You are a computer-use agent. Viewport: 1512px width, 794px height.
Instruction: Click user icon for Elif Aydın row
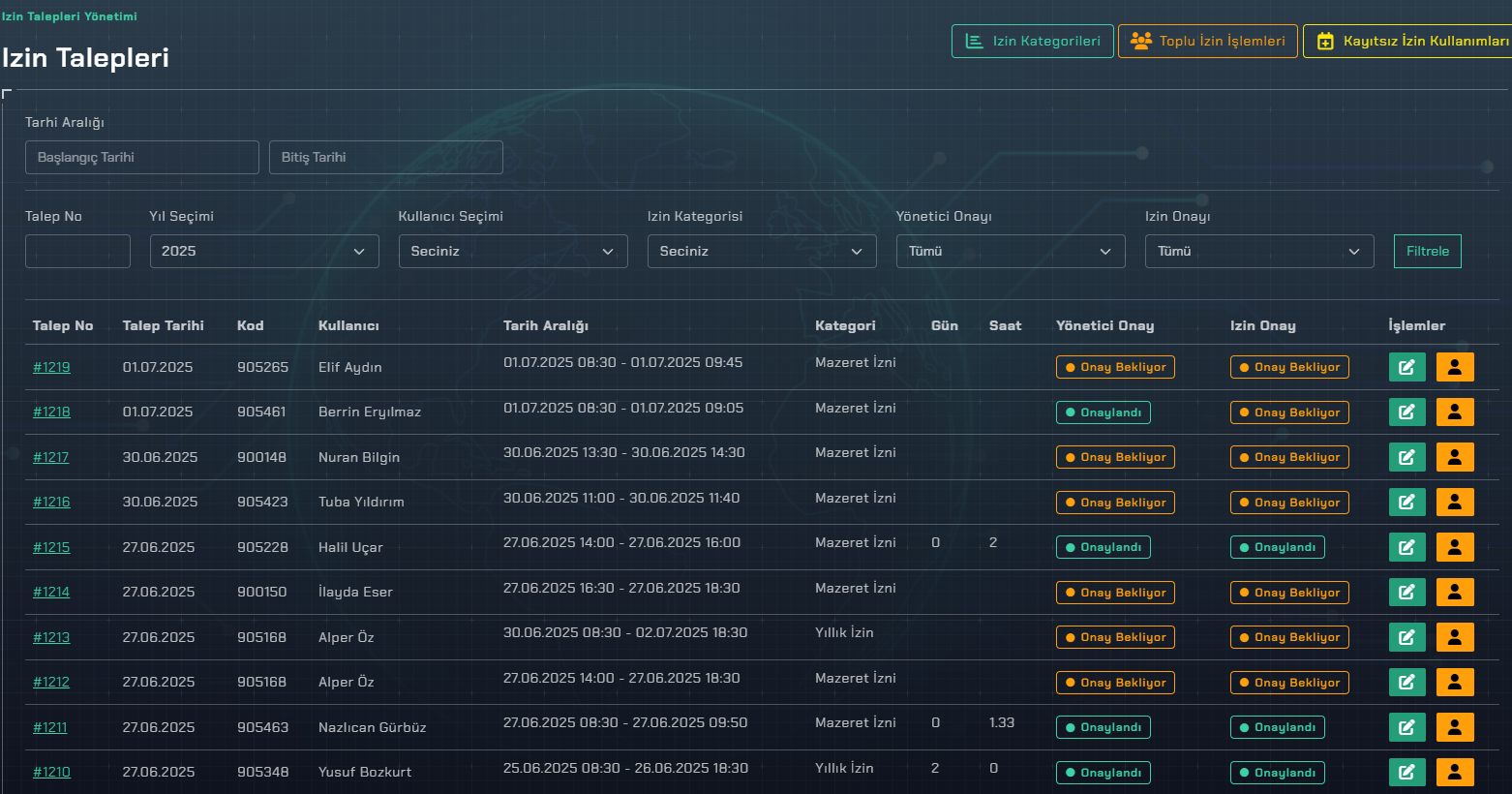pyautogui.click(x=1454, y=367)
